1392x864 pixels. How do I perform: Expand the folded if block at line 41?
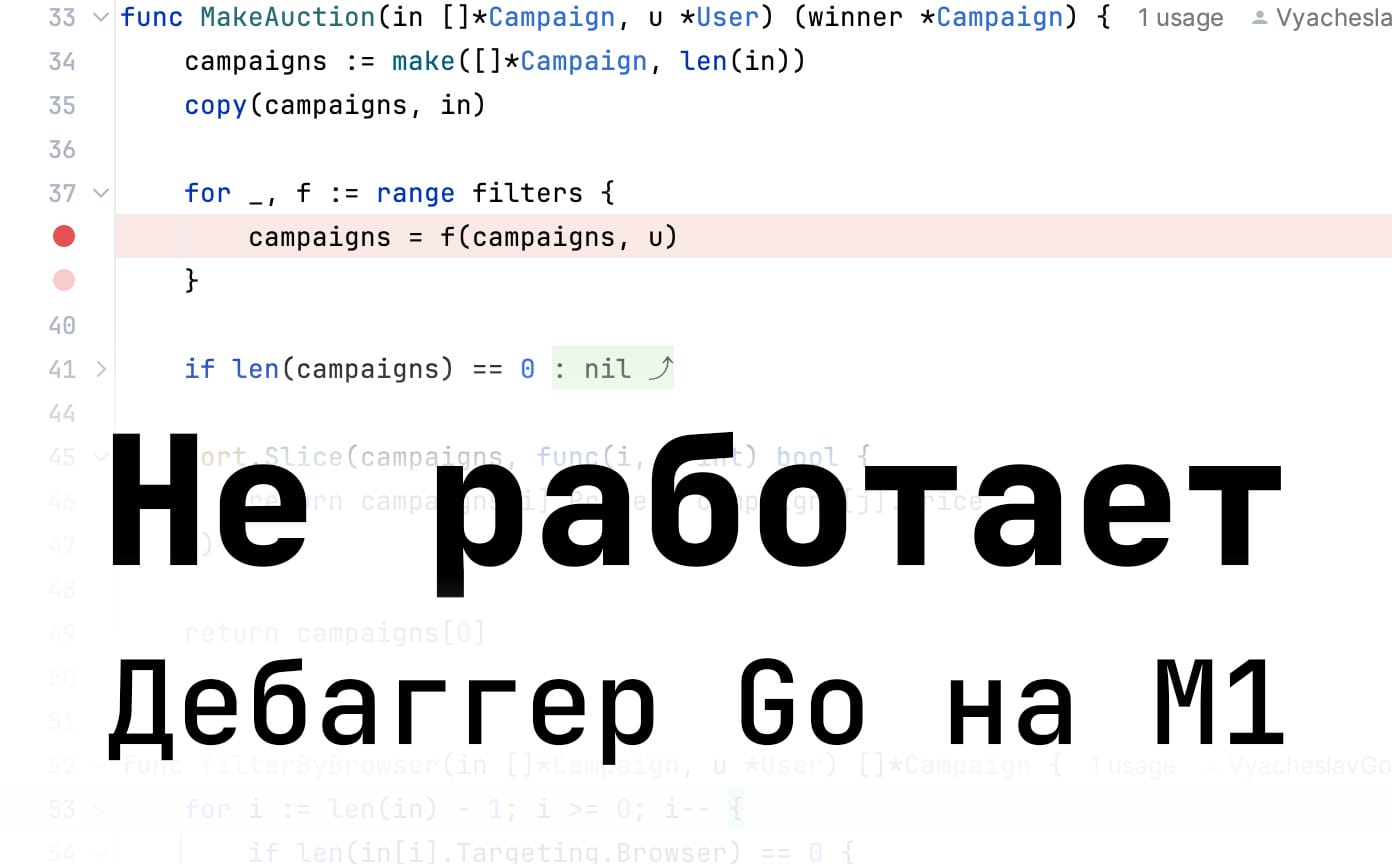pos(101,369)
